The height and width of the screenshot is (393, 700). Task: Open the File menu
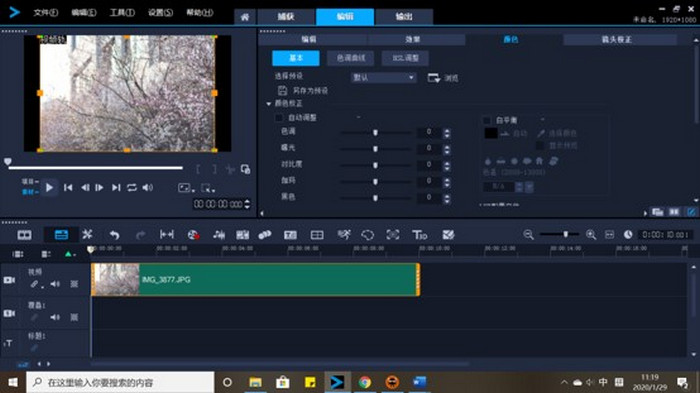[x=46, y=13]
